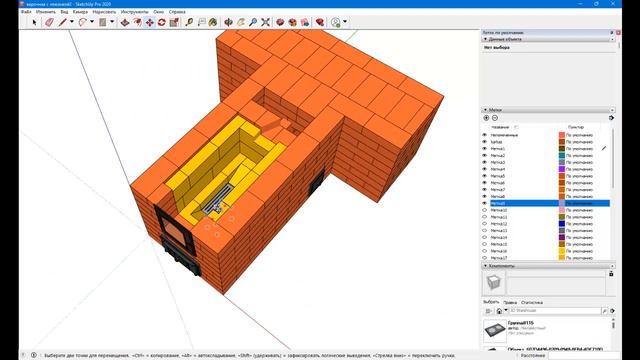The width and height of the screenshot is (640, 360).
Task: Select the Text label tool
Action: [x=201, y=22]
